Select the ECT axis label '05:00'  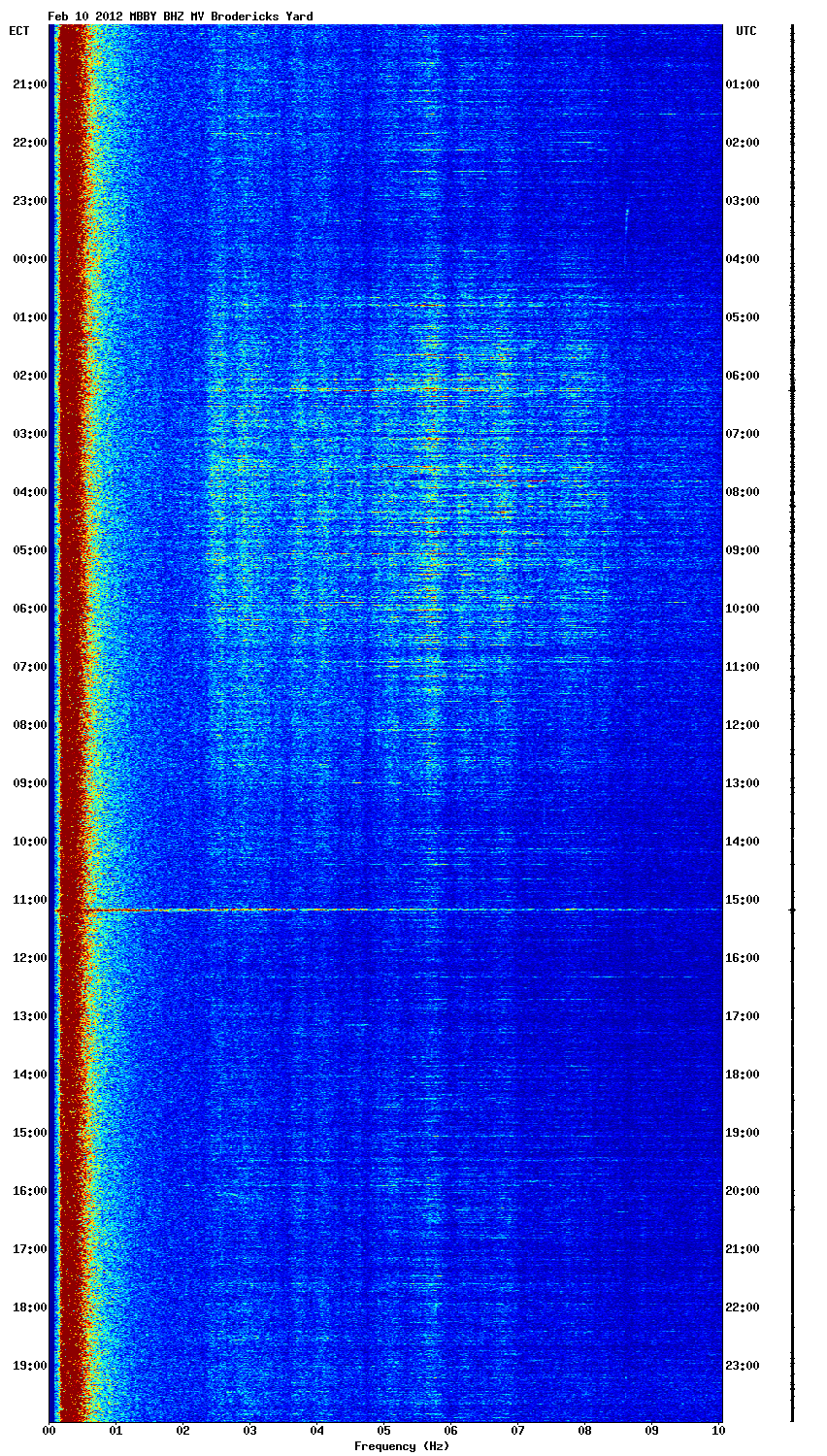[x=29, y=550]
